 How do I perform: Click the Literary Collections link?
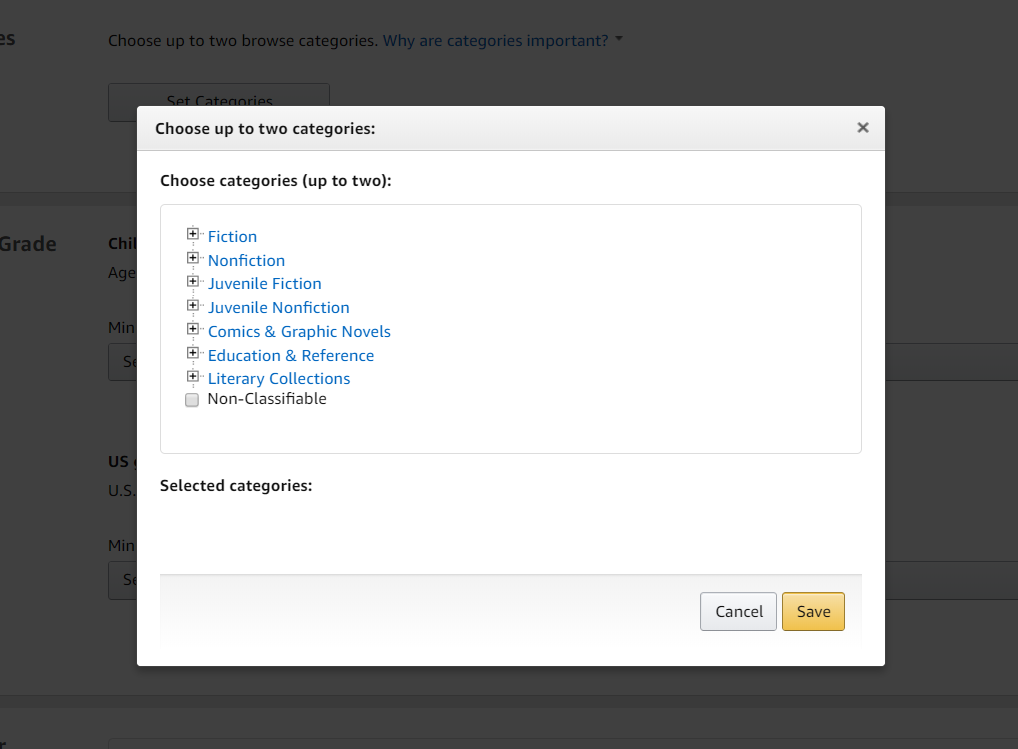278,379
